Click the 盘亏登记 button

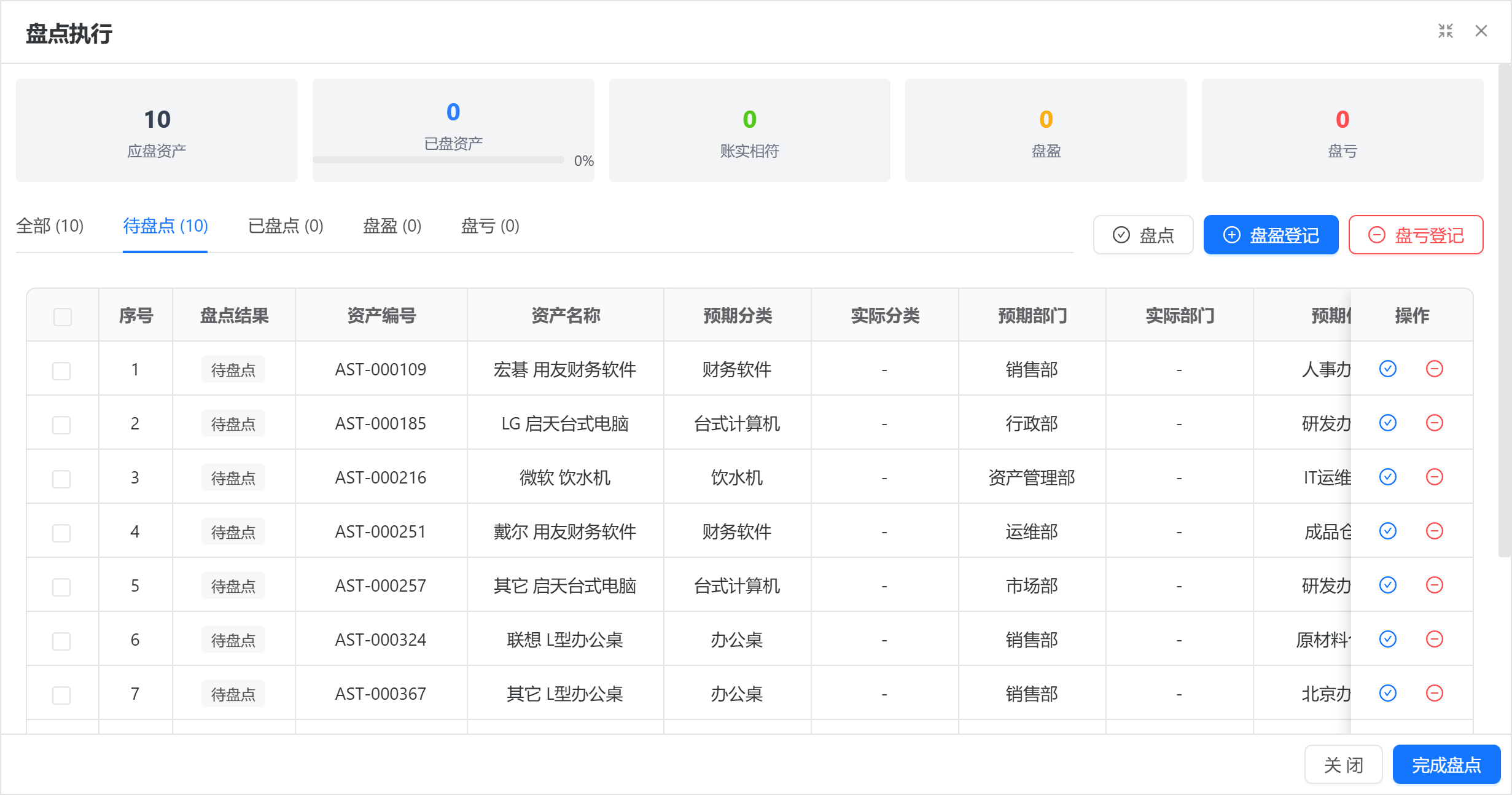pyautogui.click(x=1416, y=235)
